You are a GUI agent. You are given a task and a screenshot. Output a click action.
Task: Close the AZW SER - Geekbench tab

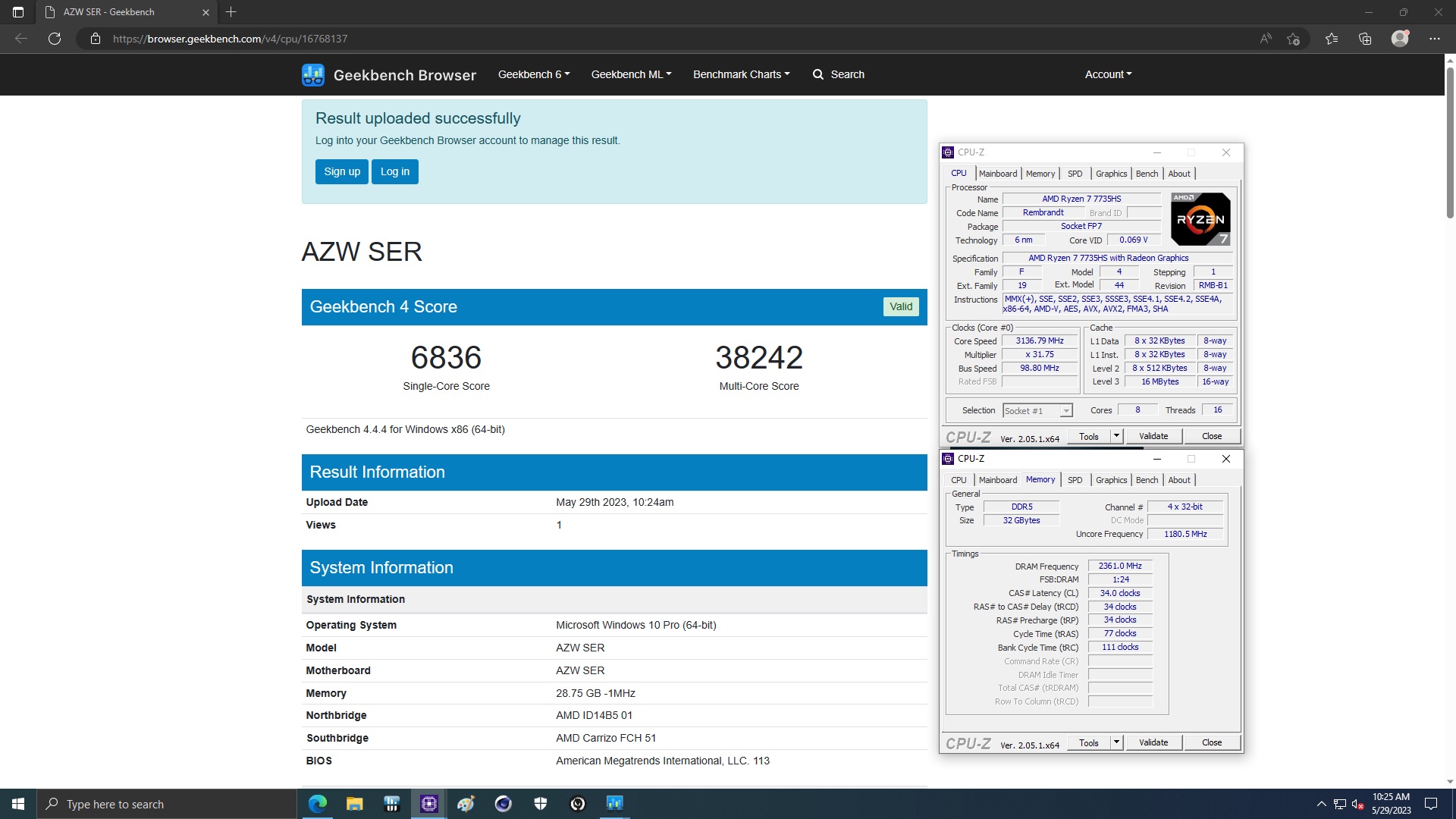[x=206, y=12]
